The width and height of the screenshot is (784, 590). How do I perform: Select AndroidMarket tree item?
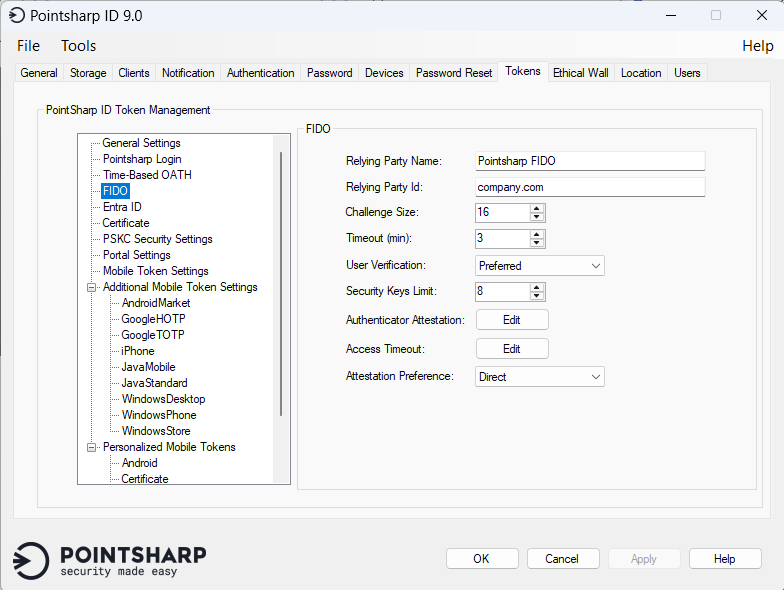coord(156,303)
